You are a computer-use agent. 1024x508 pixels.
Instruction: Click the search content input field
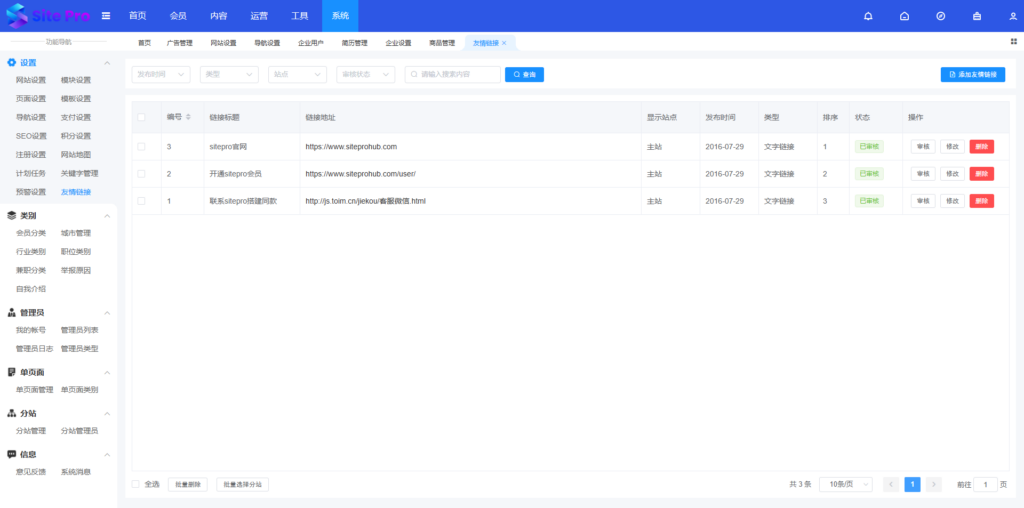pos(453,74)
